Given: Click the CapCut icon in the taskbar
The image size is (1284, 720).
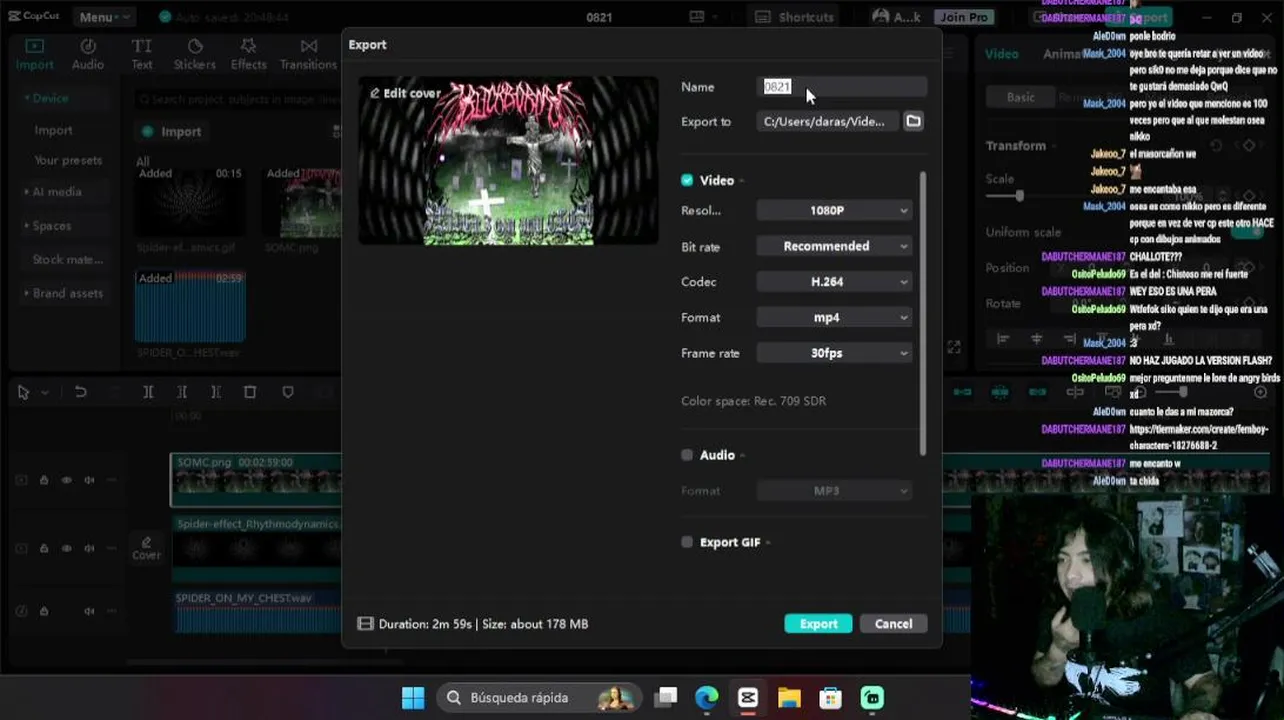Looking at the screenshot, I should (x=747, y=697).
